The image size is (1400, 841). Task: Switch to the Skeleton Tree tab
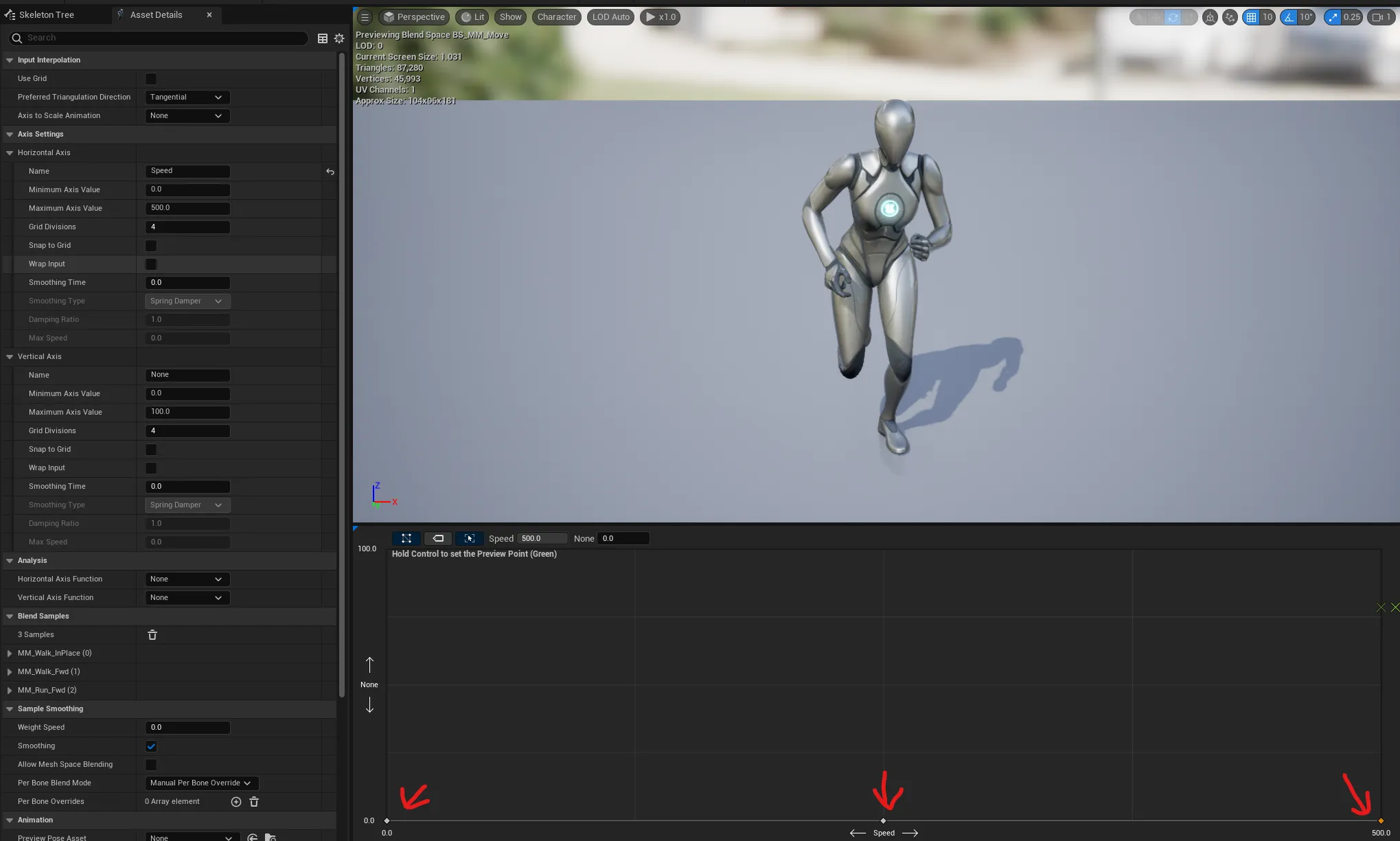[x=45, y=14]
